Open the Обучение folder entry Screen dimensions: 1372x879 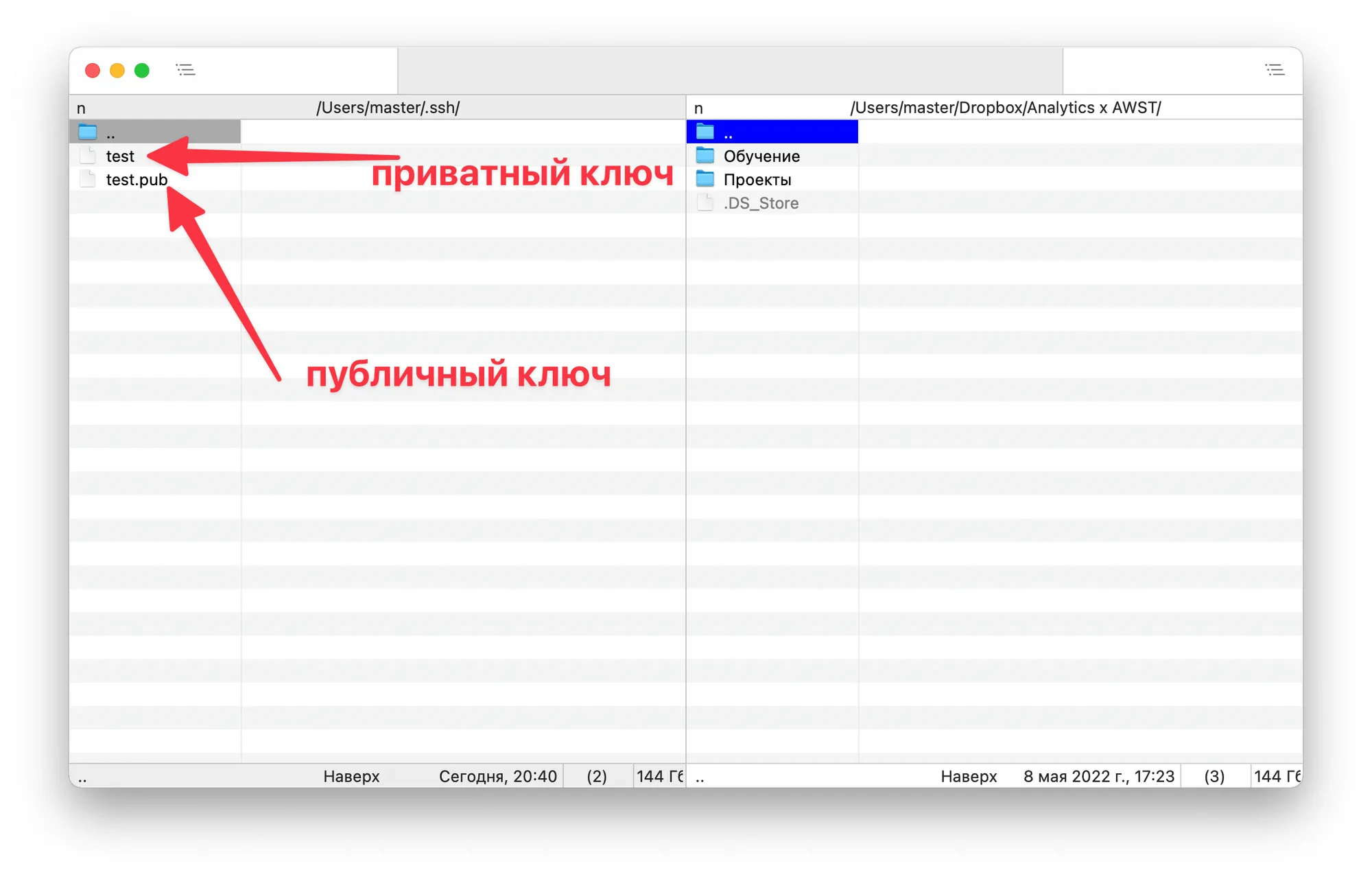click(x=761, y=156)
